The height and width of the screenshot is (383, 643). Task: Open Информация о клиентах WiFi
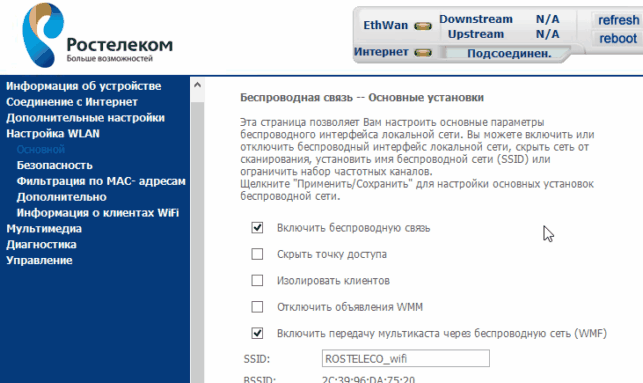coord(98,213)
